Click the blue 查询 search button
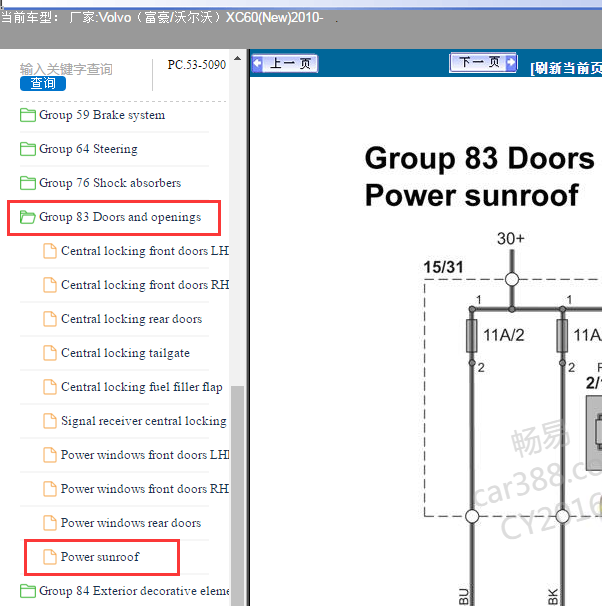The width and height of the screenshot is (602, 606). (43, 83)
